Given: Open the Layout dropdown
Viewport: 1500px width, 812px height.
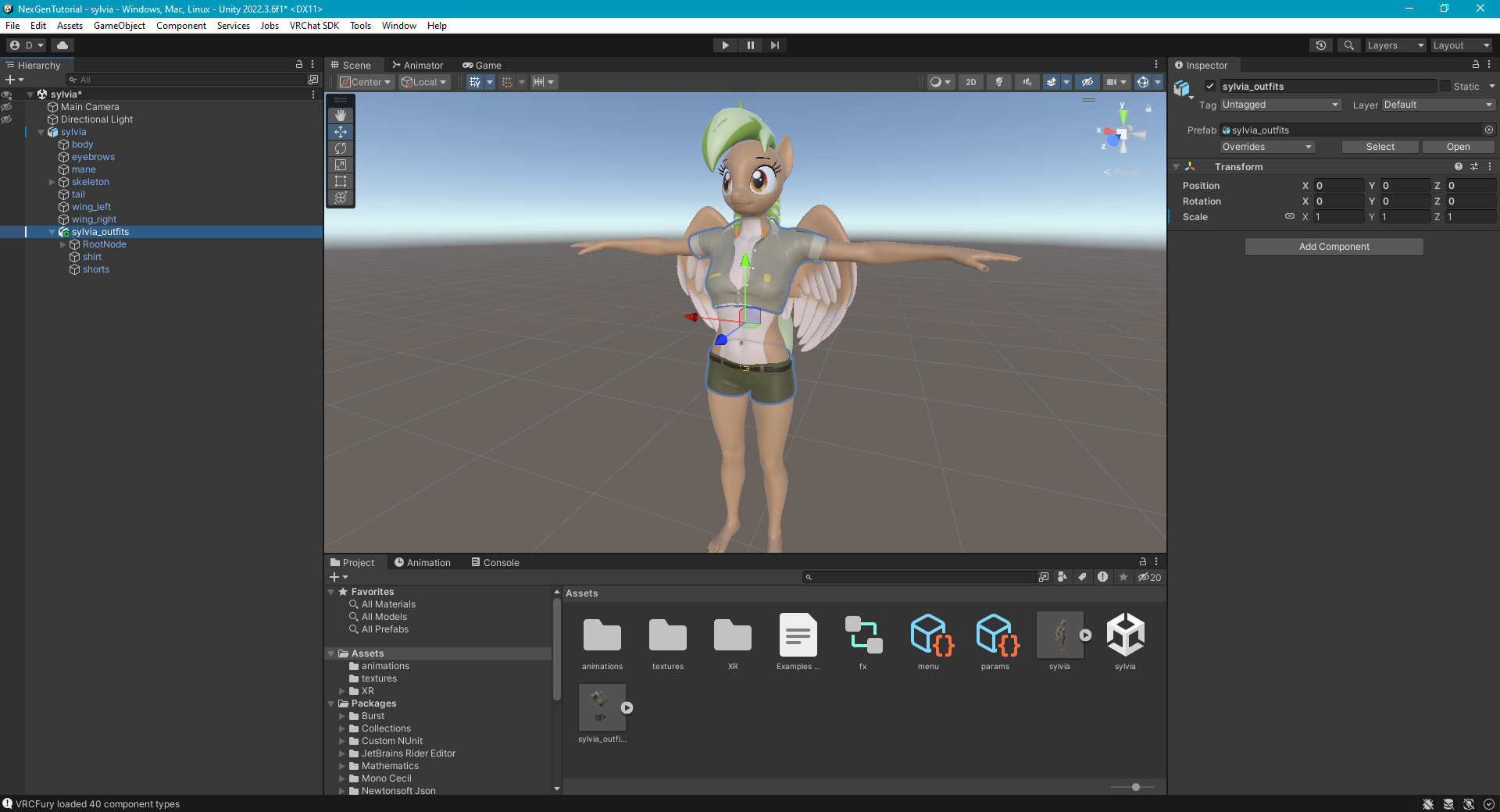Looking at the screenshot, I should pos(1461,45).
